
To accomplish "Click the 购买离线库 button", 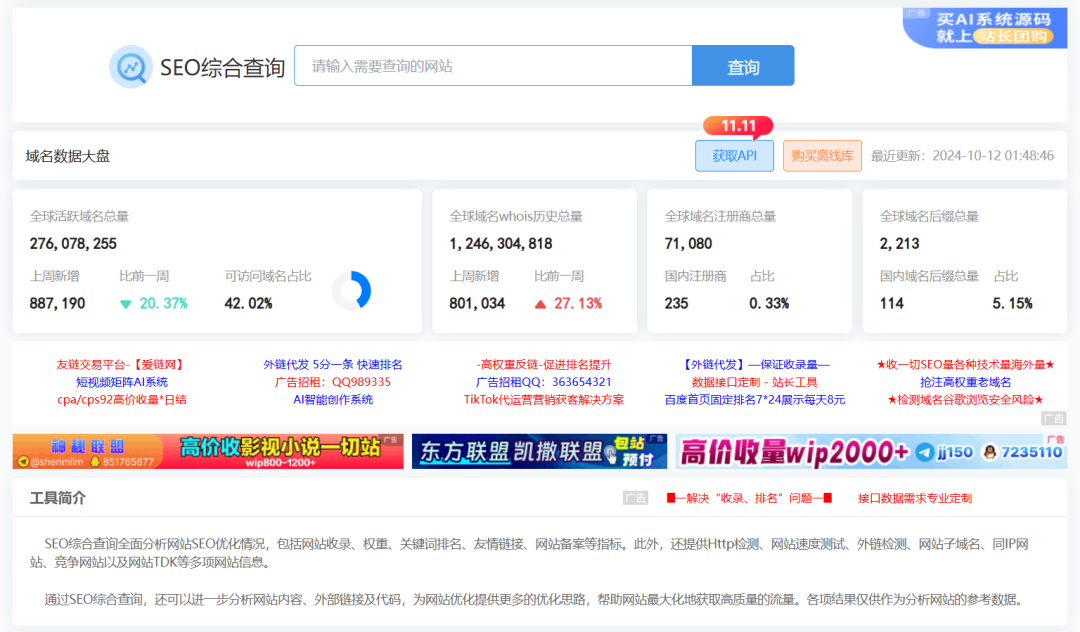I will click(821, 155).
